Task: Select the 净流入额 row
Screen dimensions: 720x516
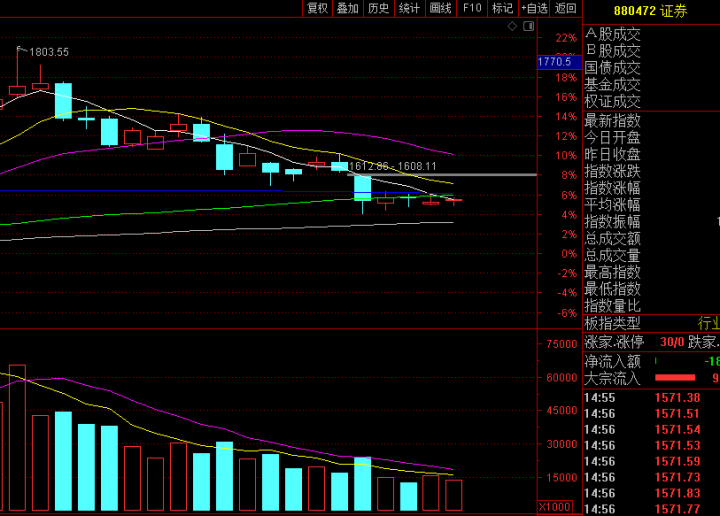Action: tap(613, 361)
